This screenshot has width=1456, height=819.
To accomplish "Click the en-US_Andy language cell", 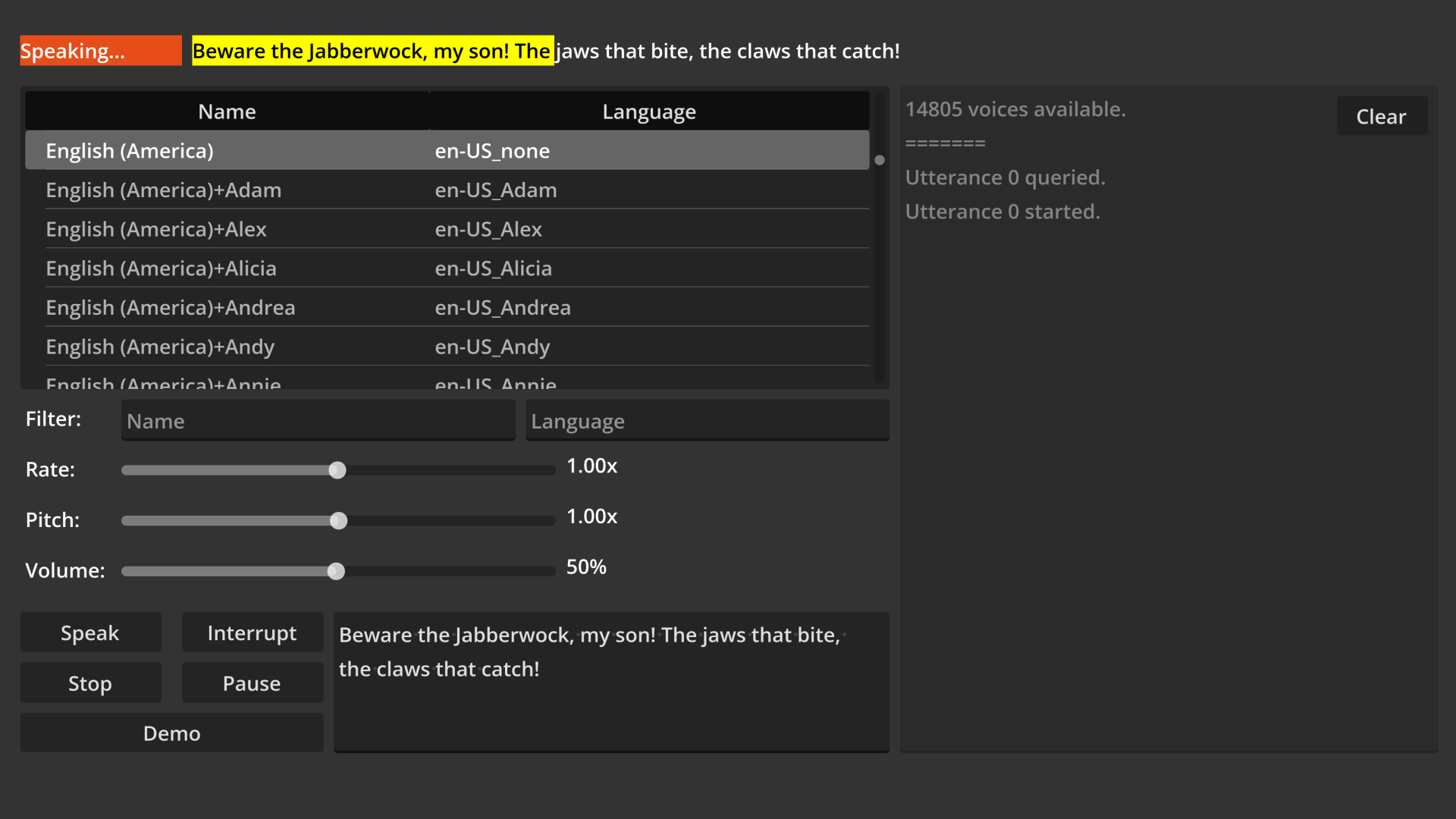I will point(492,347).
